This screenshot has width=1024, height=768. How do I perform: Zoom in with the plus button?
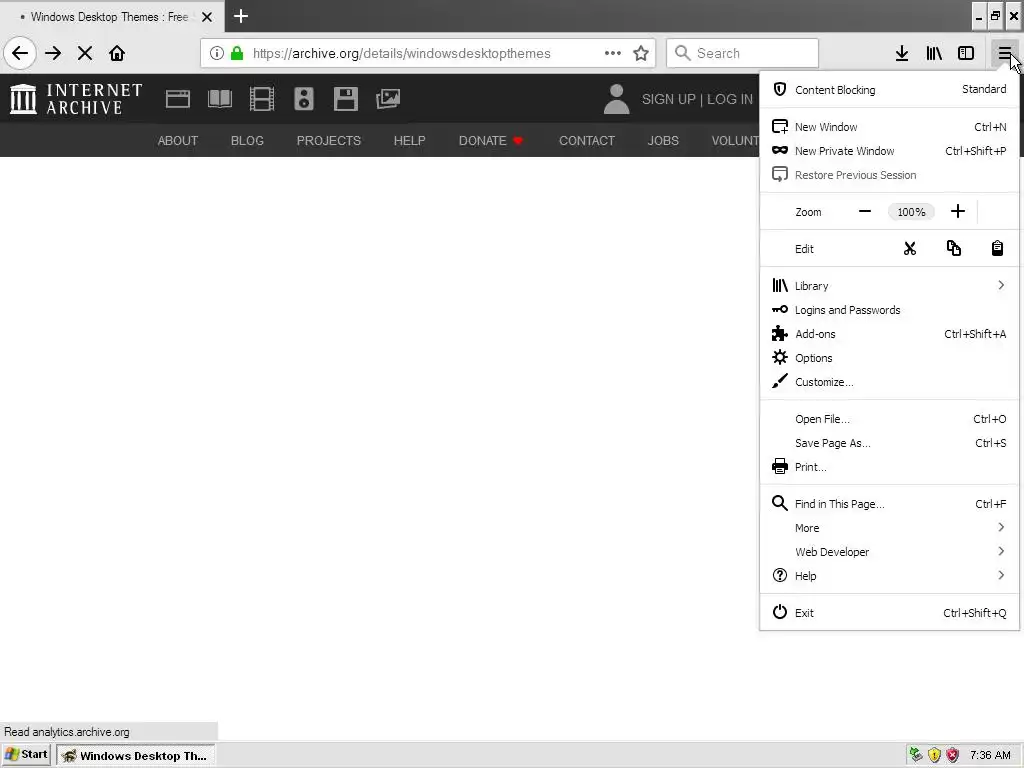point(957,212)
